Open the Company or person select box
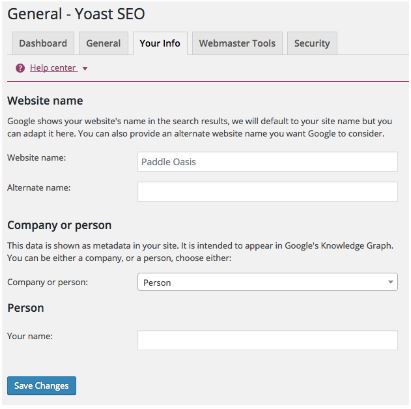Image resolution: width=411 pixels, height=409 pixels. point(267,282)
